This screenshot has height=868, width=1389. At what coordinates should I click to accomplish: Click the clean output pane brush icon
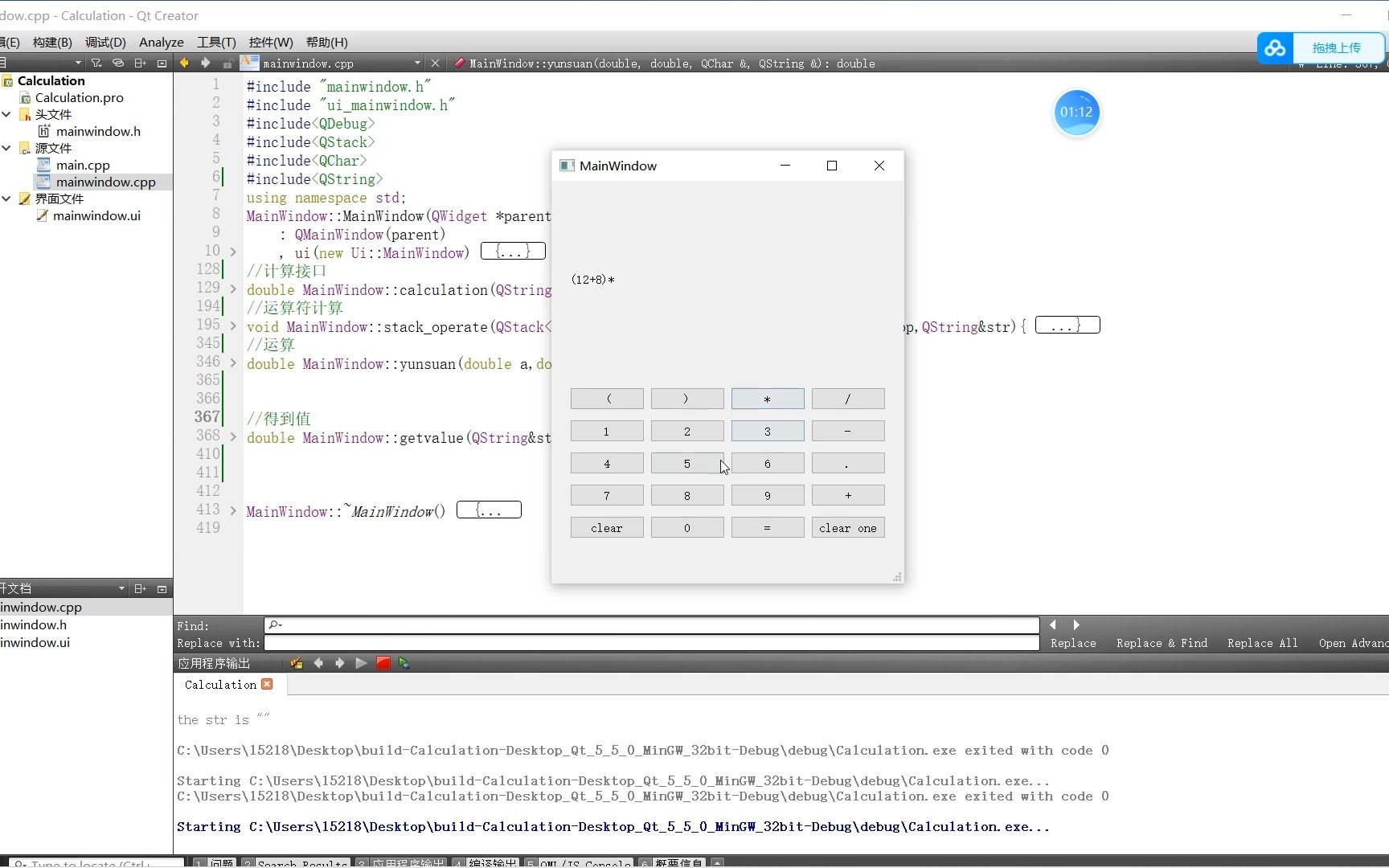(297, 663)
